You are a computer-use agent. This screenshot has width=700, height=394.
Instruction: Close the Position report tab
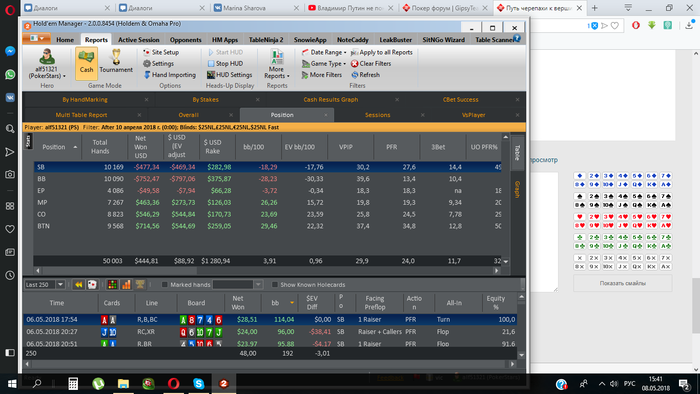coord(326,115)
